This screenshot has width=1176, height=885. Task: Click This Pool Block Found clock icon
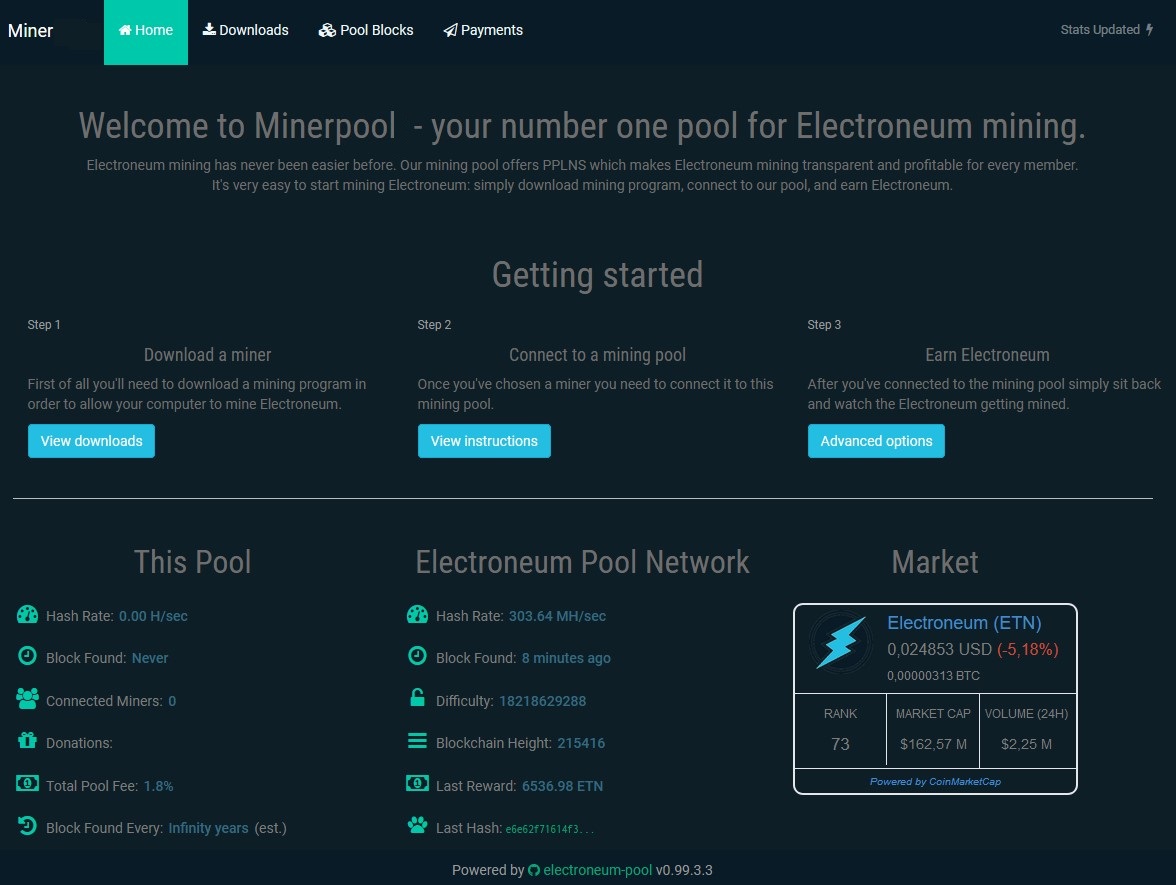27,656
